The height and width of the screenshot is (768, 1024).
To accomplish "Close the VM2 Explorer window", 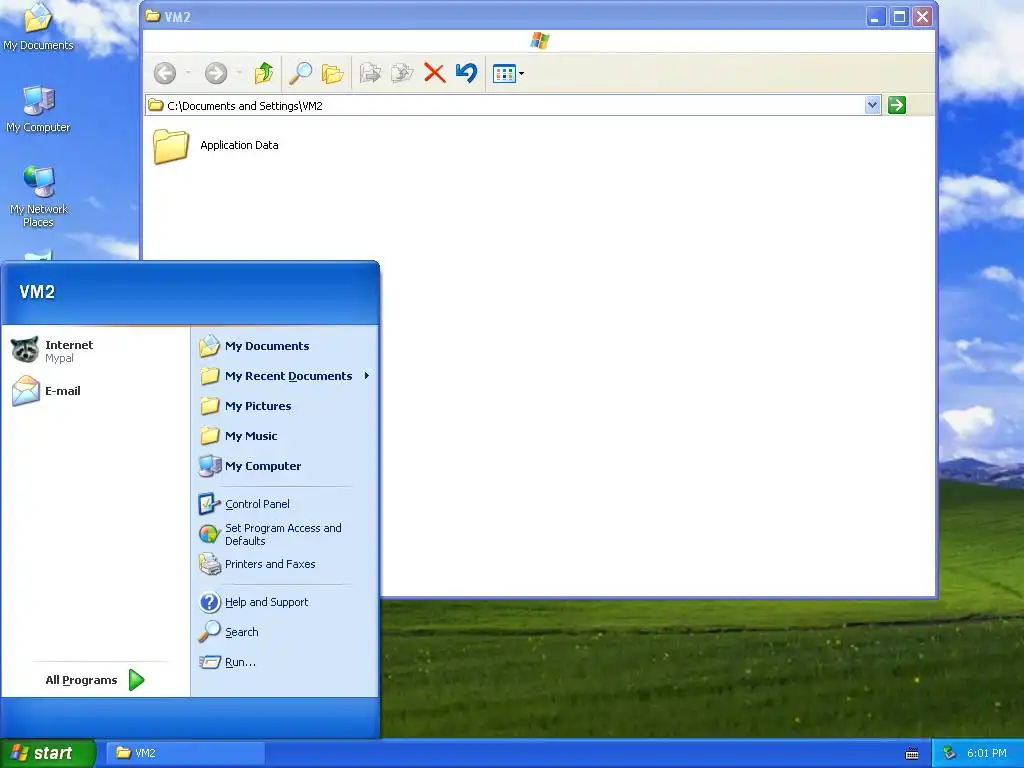I will click(x=922, y=16).
